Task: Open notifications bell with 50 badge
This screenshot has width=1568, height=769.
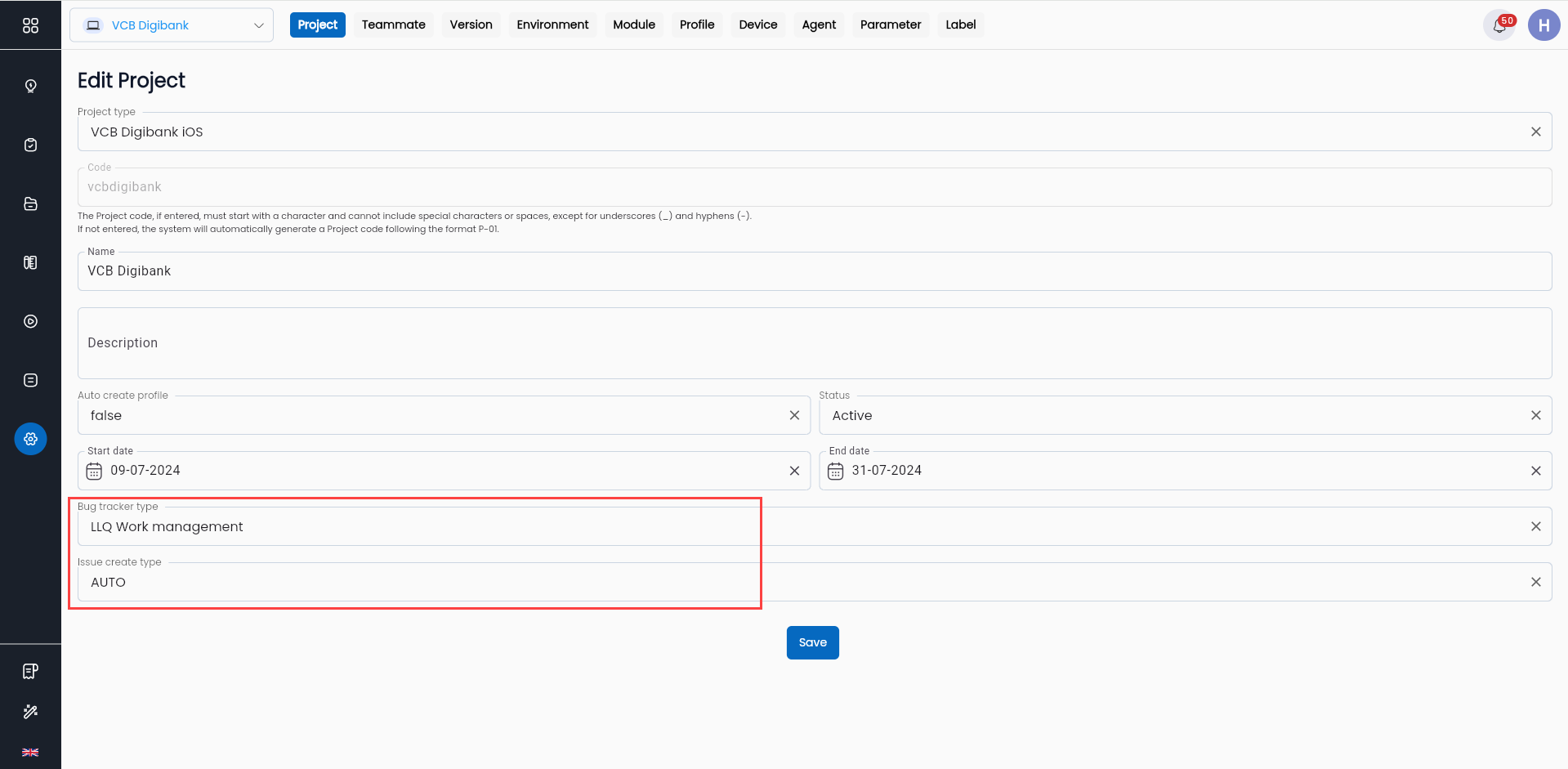Action: 1499,25
